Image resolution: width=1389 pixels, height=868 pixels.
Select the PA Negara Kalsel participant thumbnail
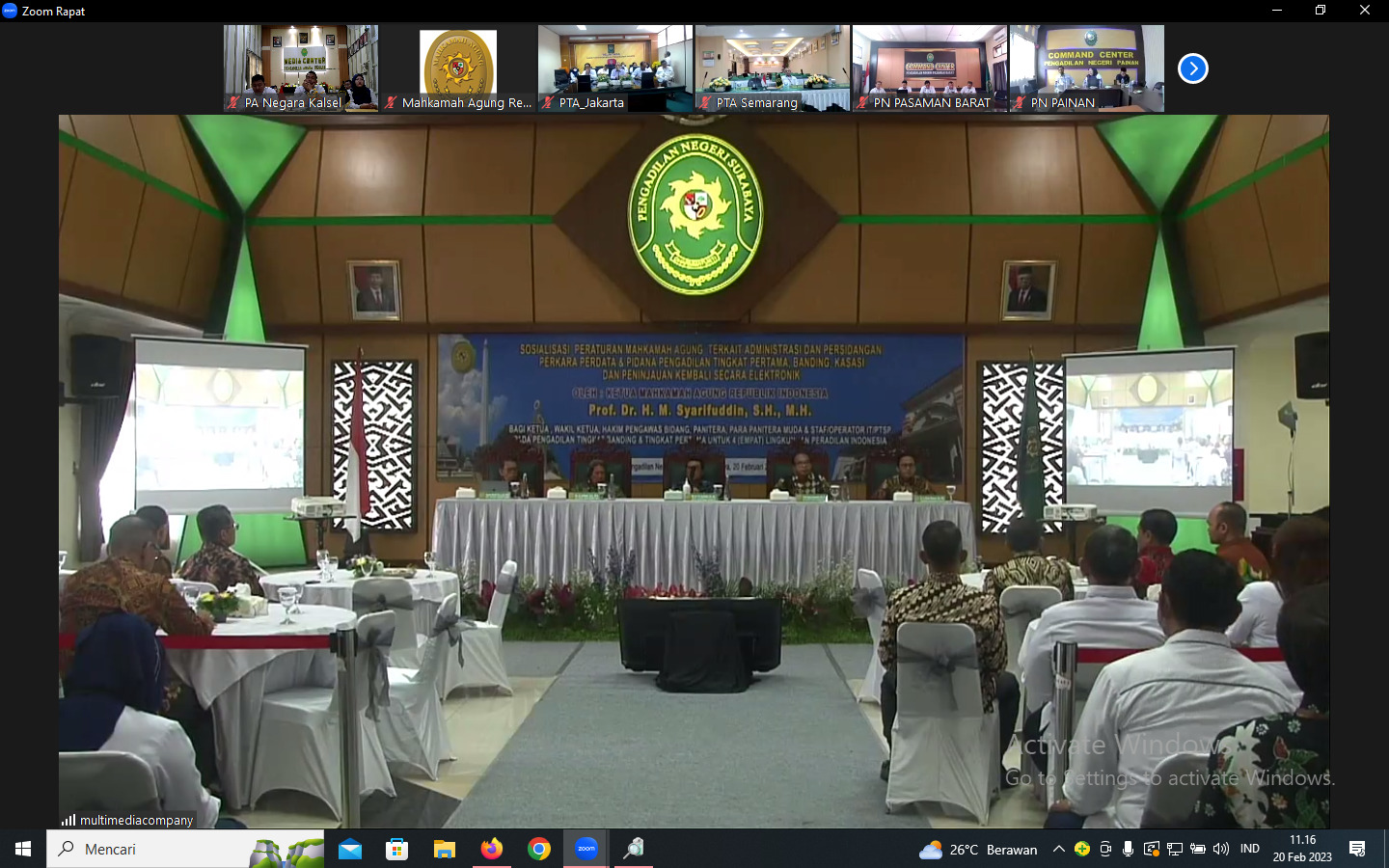click(301, 68)
